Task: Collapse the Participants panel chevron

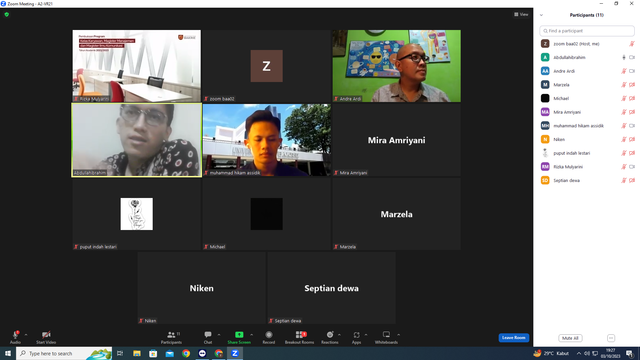Action: [541, 15]
